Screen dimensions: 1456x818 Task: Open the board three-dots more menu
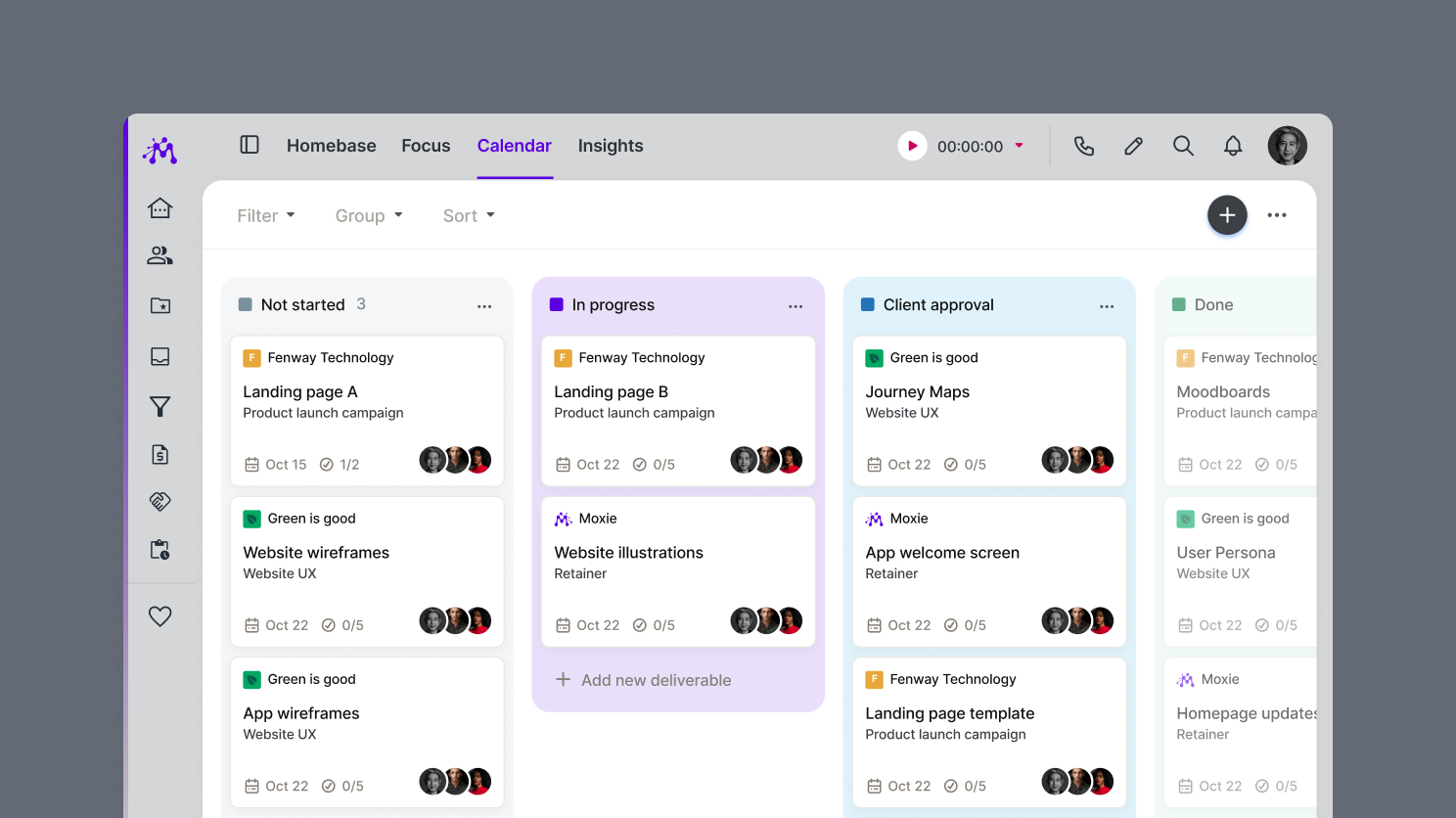tap(1277, 215)
